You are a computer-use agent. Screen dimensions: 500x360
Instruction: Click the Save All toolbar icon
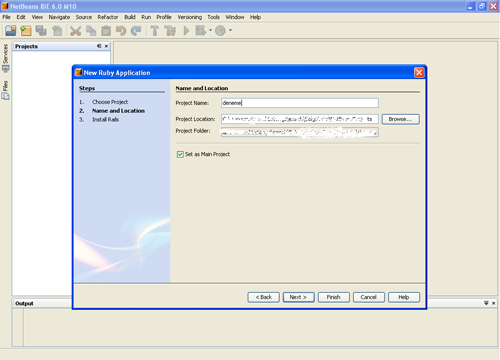[x=41, y=31]
